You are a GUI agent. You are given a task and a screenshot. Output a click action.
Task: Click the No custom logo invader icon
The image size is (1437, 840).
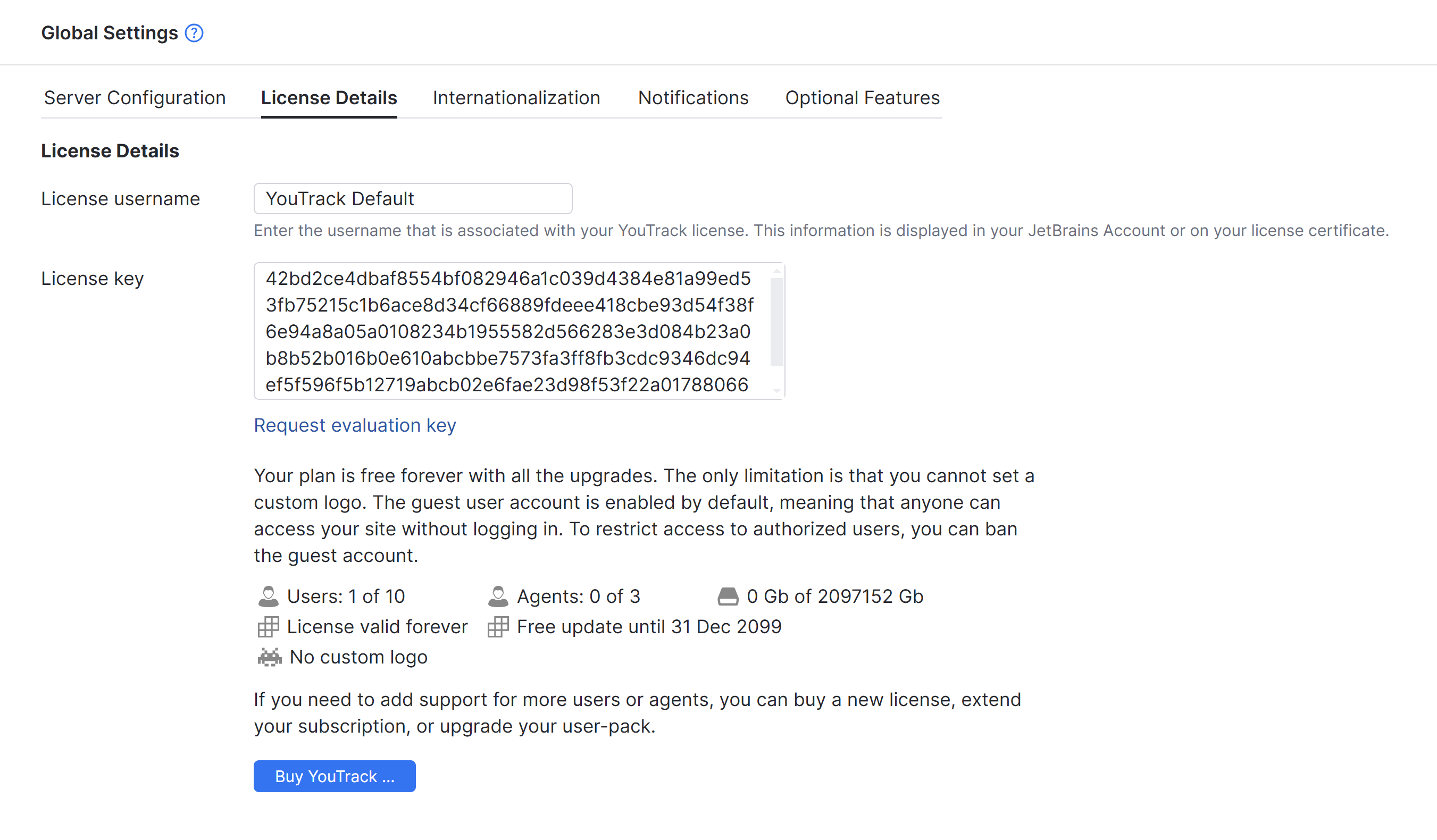(x=269, y=657)
